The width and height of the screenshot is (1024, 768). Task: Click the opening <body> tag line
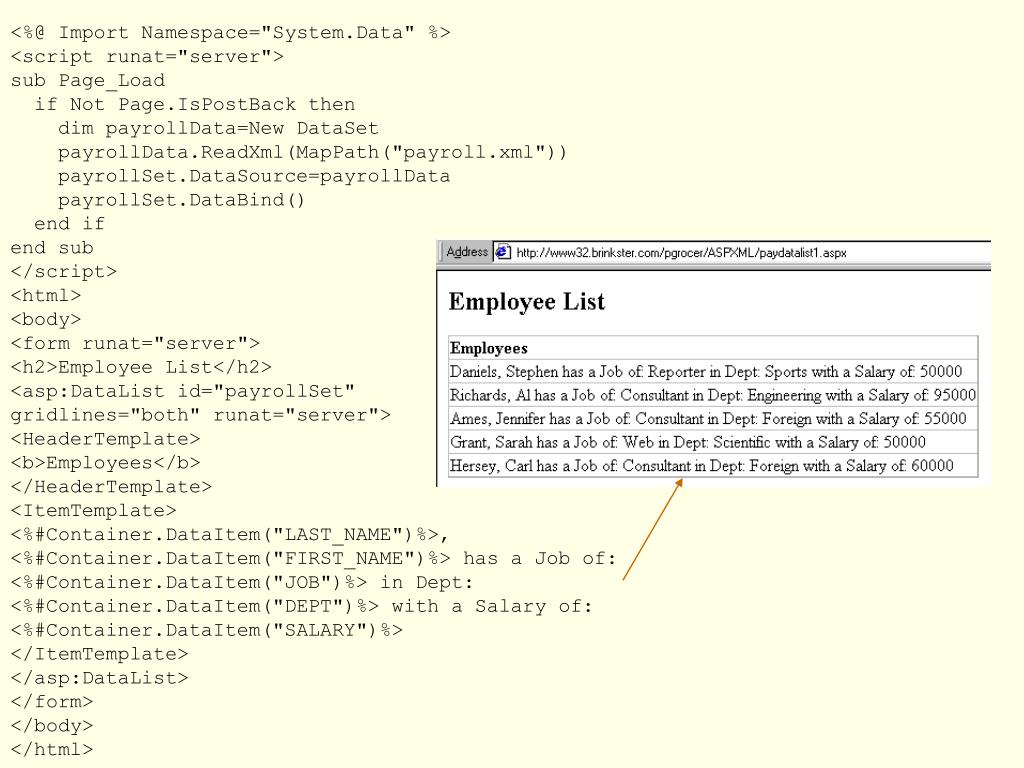[46, 320]
